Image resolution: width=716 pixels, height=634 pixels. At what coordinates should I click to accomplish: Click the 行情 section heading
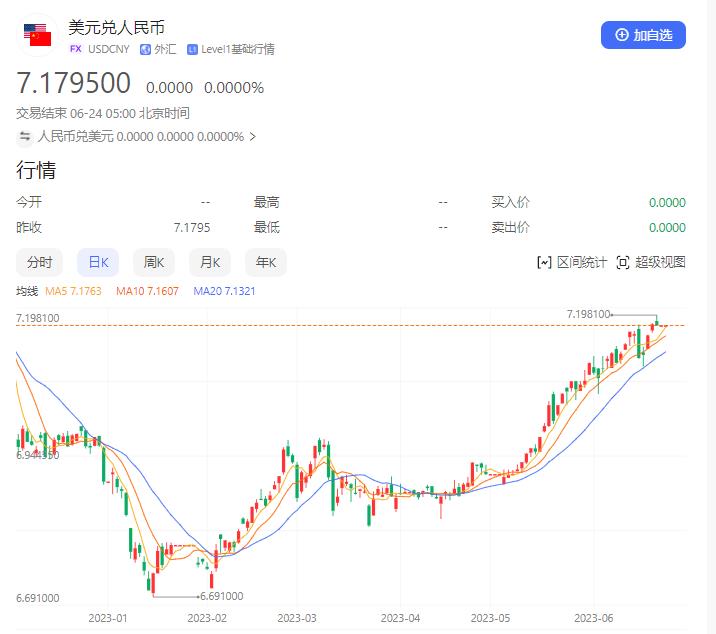pos(36,170)
